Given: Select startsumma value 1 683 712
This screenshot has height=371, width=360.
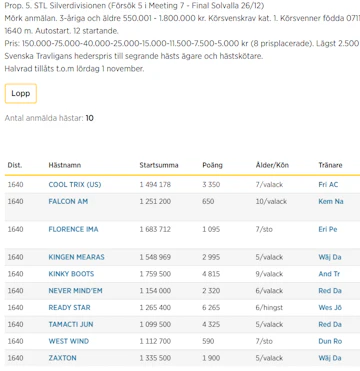Looking at the screenshot, I should point(155,229).
